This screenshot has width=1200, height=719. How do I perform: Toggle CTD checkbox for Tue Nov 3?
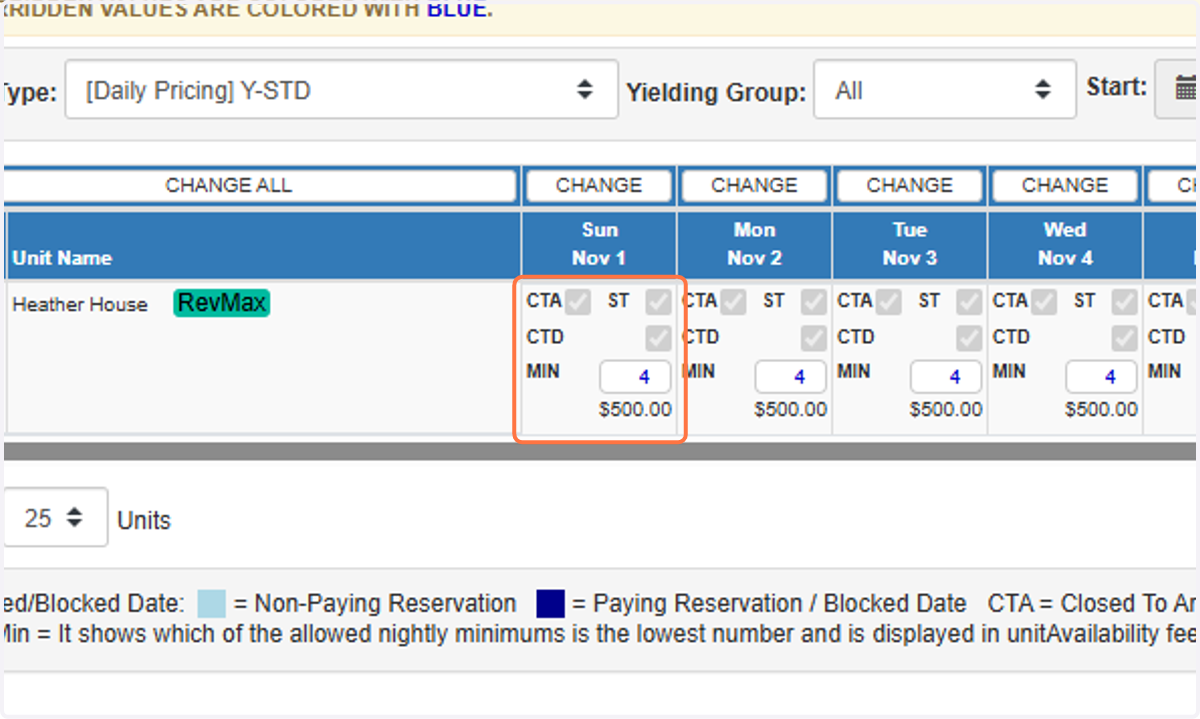[969, 337]
